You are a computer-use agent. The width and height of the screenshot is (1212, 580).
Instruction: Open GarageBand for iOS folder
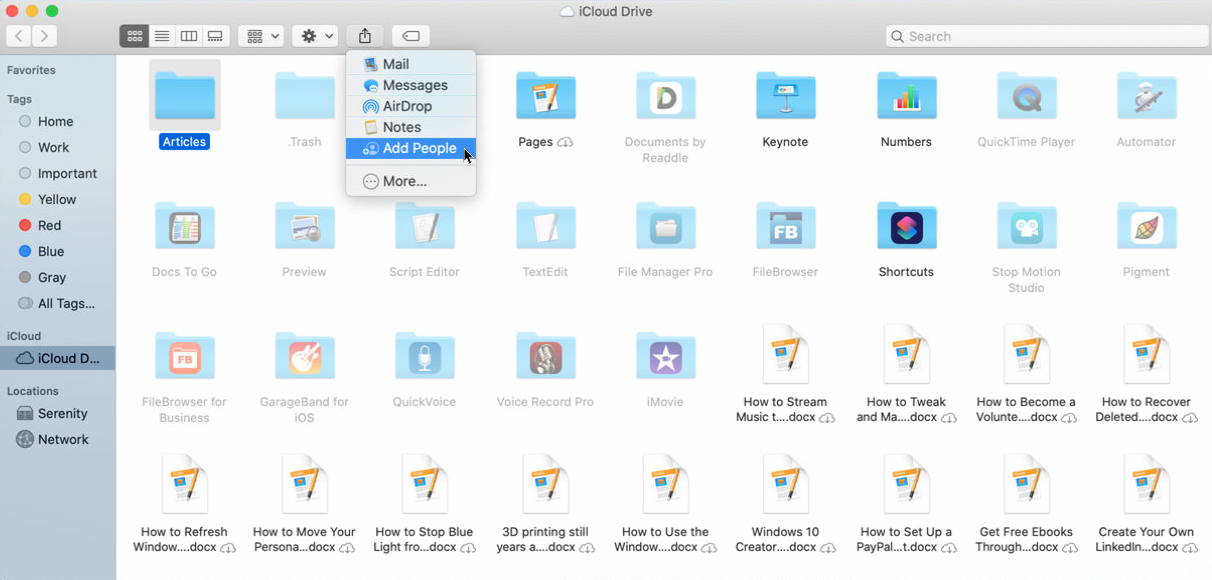tap(305, 356)
